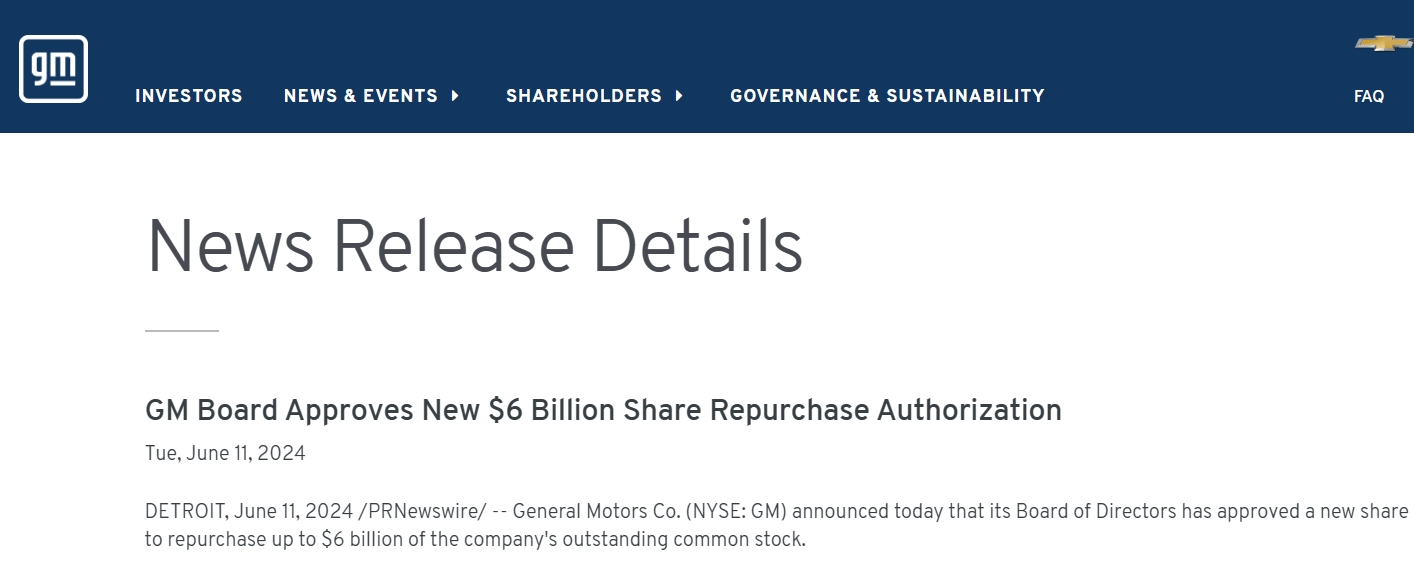Click the $6 Billion Share Repurchase headline

[x=603, y=410]
